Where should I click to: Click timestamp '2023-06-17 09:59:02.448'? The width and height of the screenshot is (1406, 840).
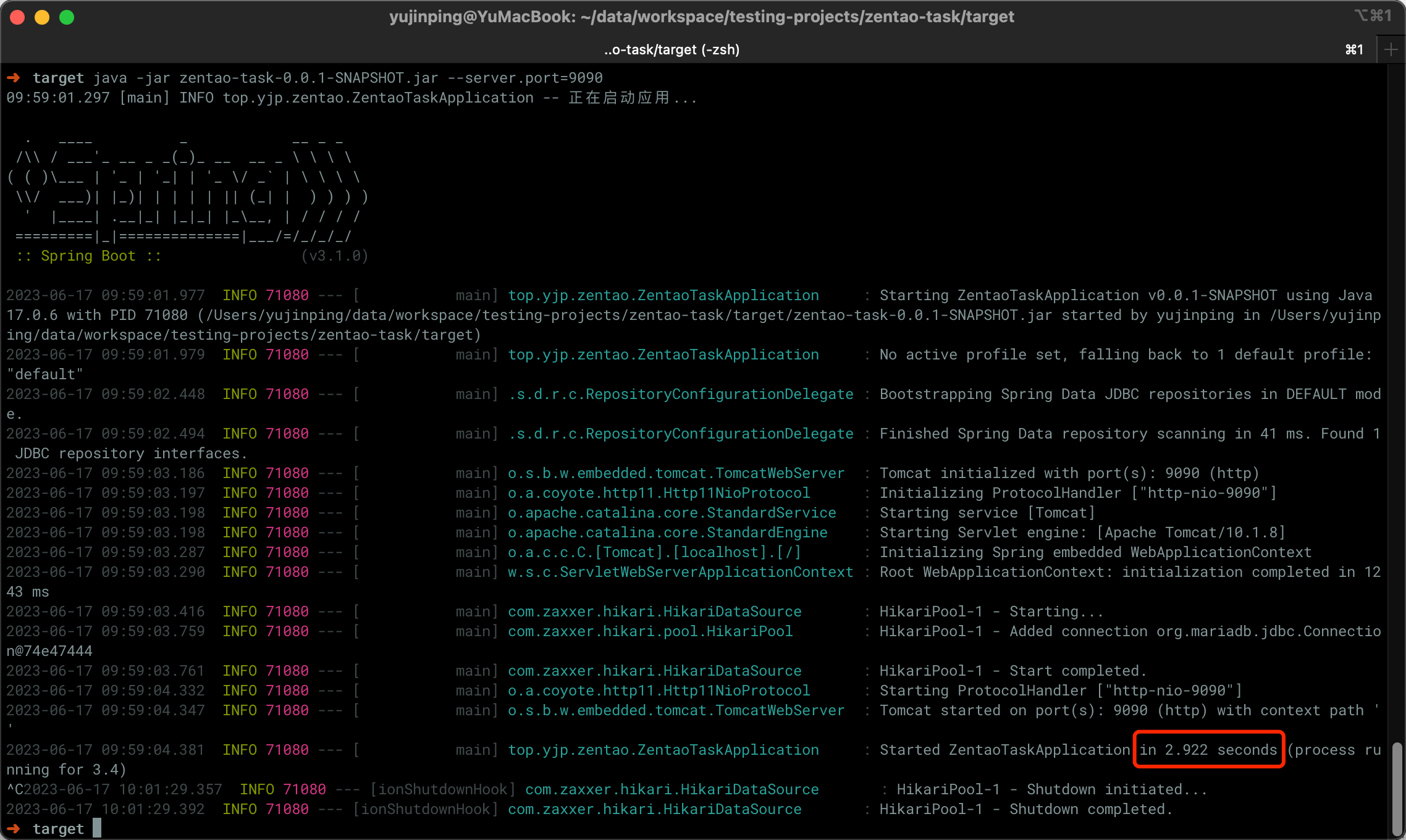click(x=106, y=394)
